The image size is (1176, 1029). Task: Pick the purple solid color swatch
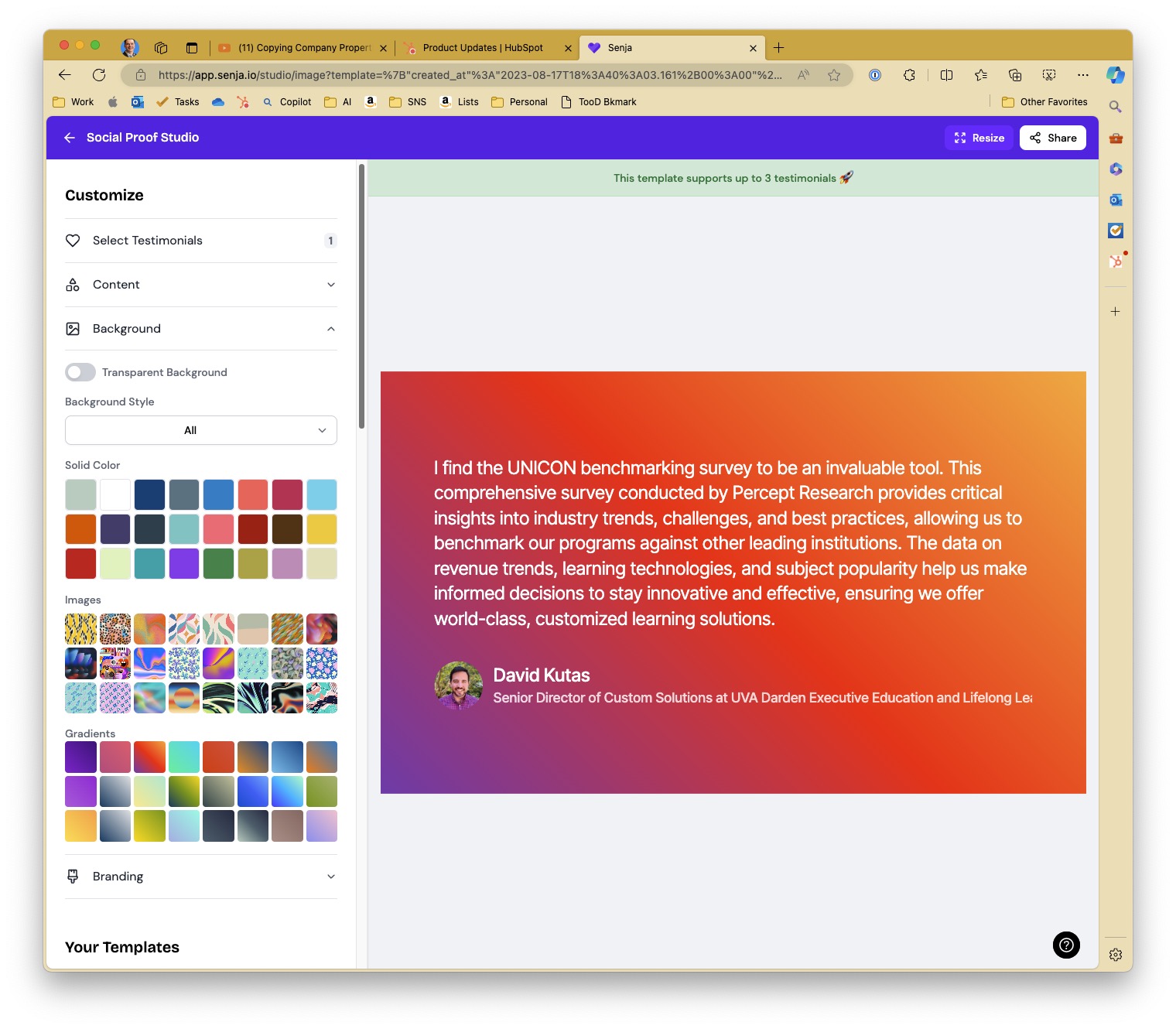click(184, 564)
